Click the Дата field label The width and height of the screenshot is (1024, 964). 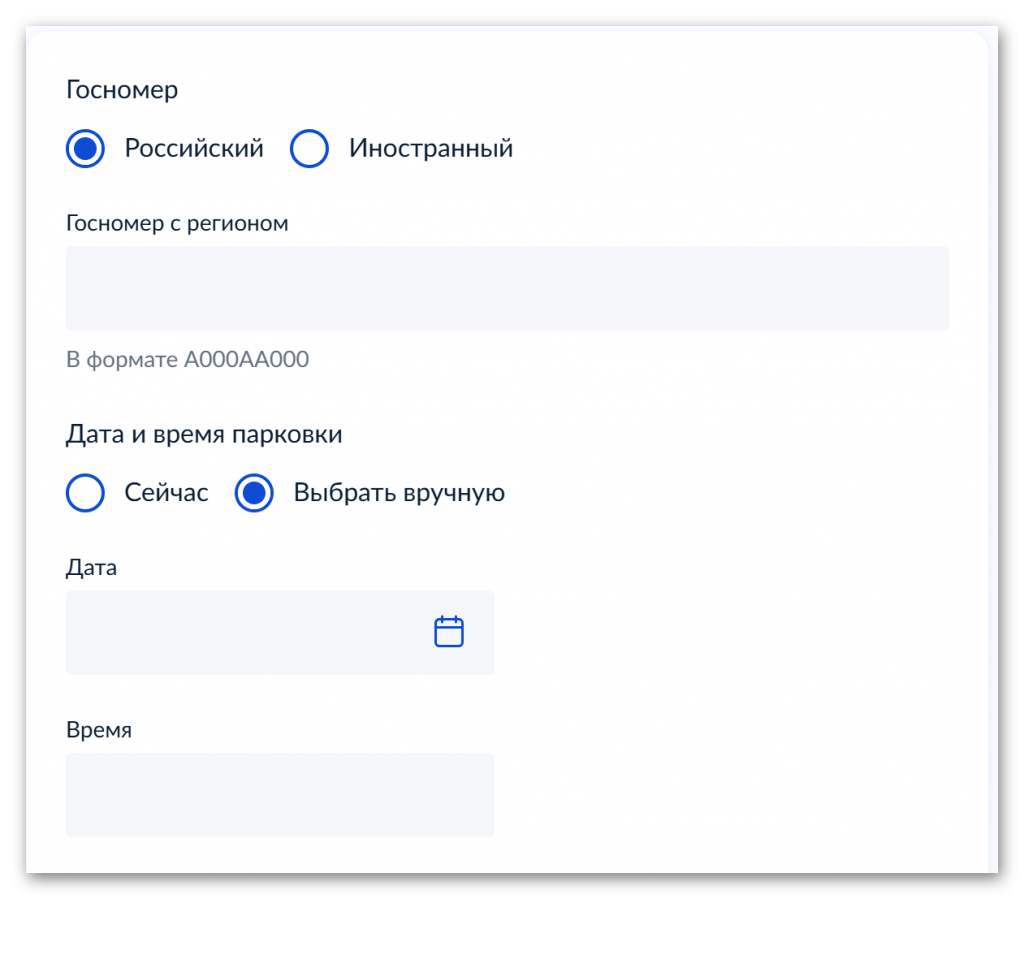(91, 568)
